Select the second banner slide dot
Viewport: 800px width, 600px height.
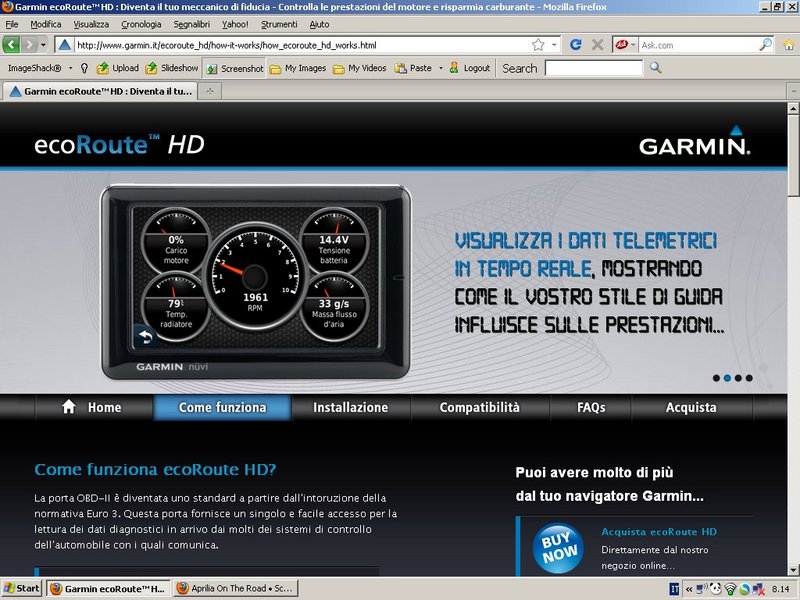pos(728,378)
